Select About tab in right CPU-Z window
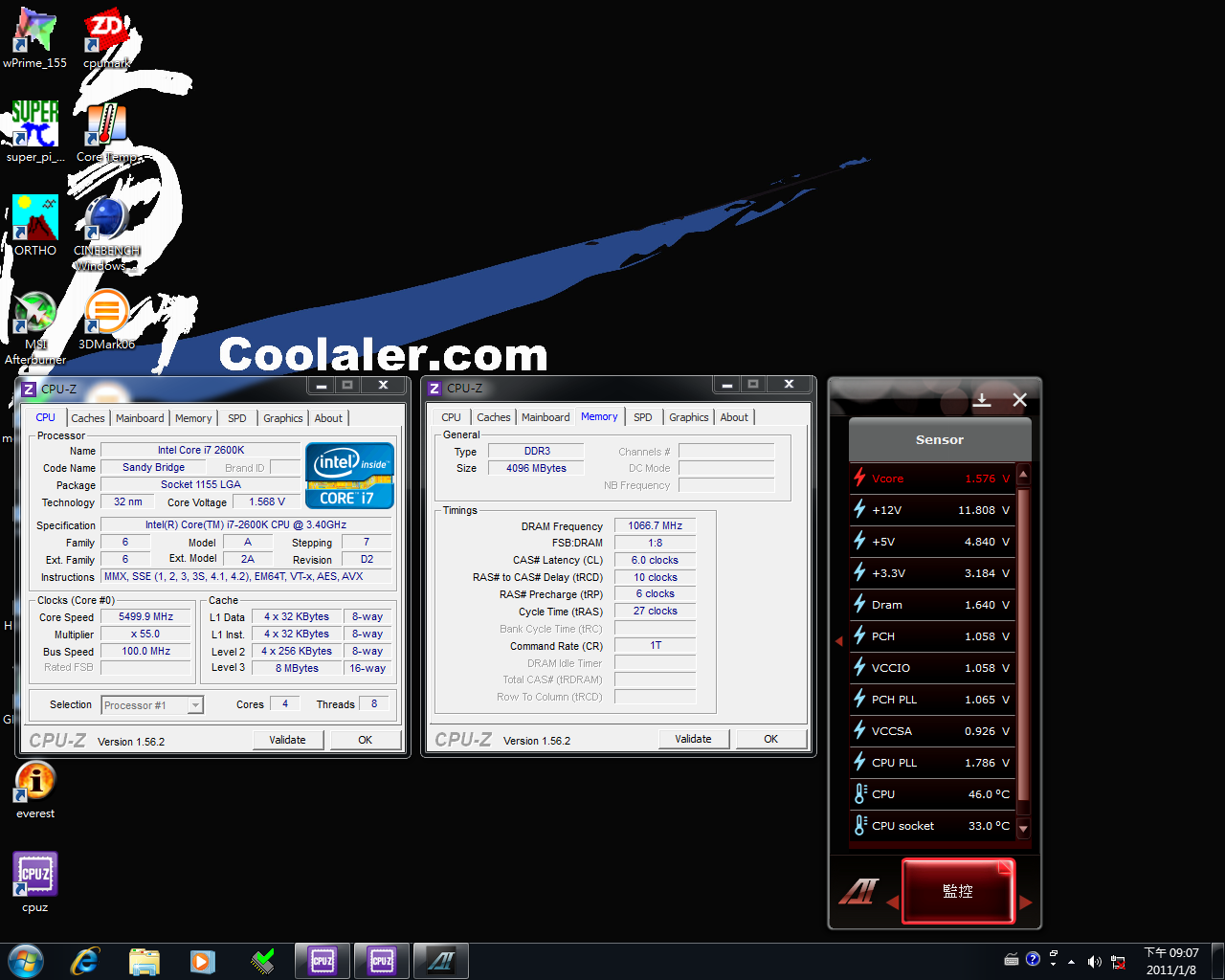Screen dimensions: 1225x980 734,417
